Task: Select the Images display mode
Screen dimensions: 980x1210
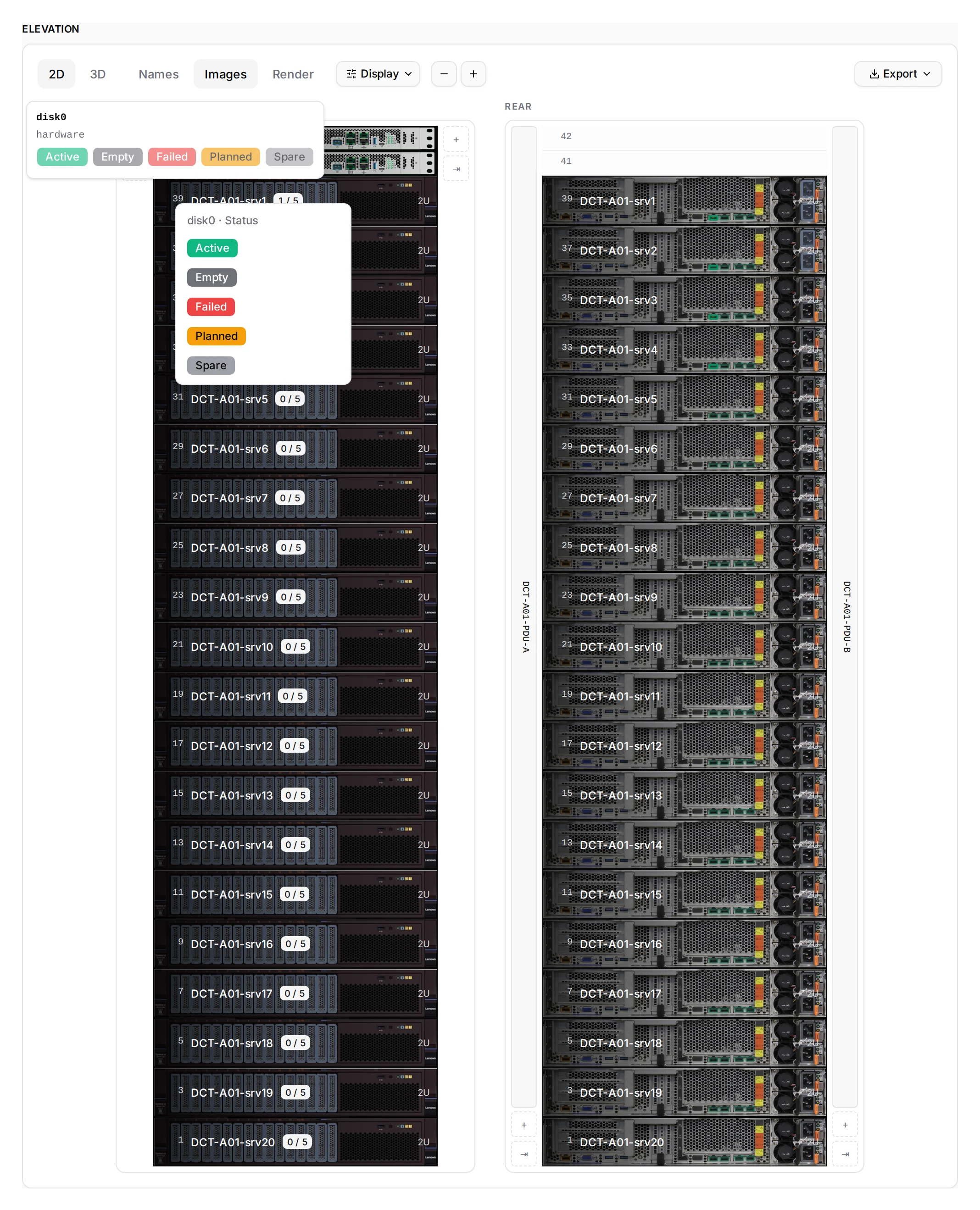Action: tap(225, 74)
